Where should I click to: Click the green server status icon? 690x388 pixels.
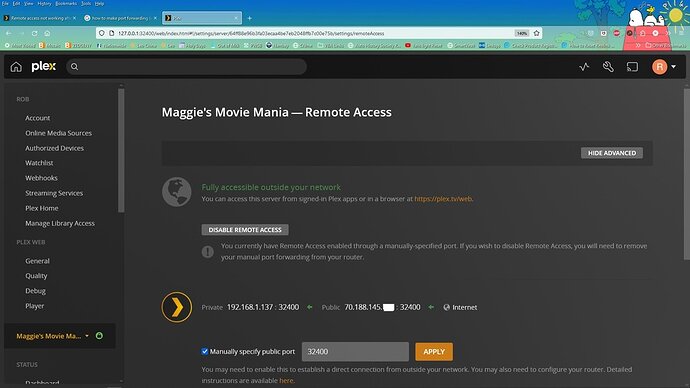click(x=99, y=336)
